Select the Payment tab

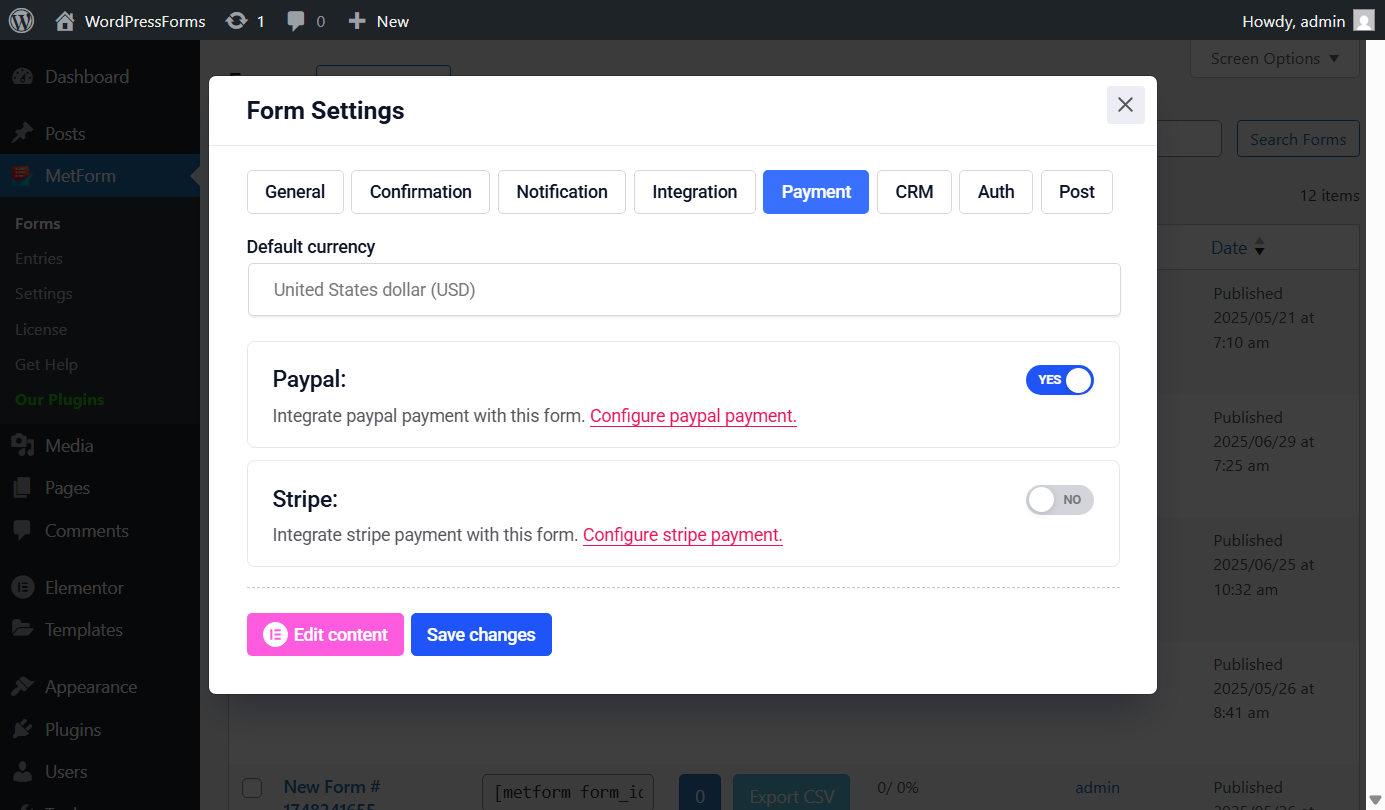coord(816,192)
